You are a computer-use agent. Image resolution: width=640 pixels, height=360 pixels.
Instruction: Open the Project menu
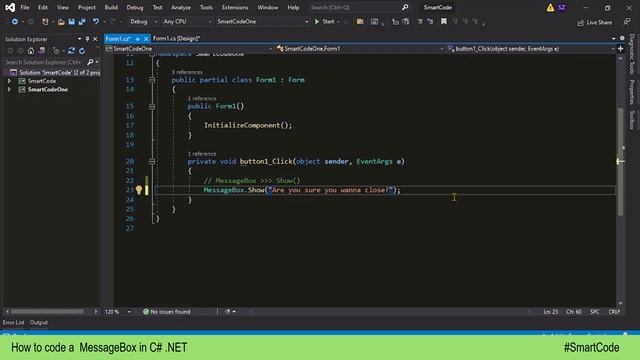[87, 7]
